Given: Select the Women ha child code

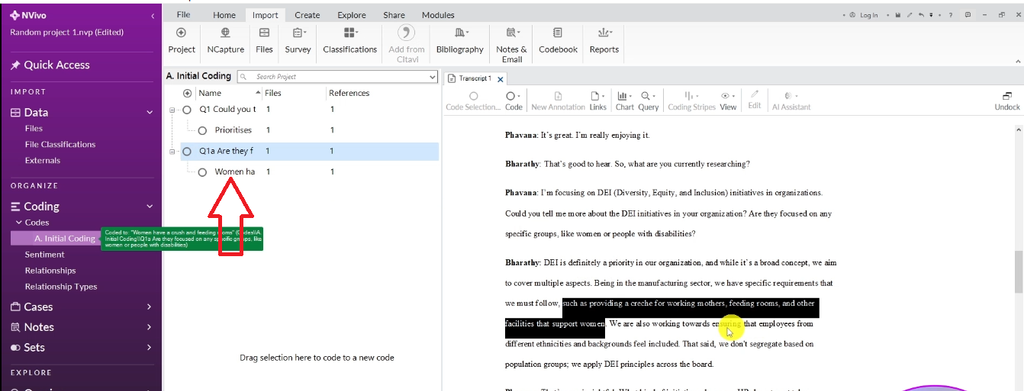Looking at the screenshot, I should pos(234,172).
